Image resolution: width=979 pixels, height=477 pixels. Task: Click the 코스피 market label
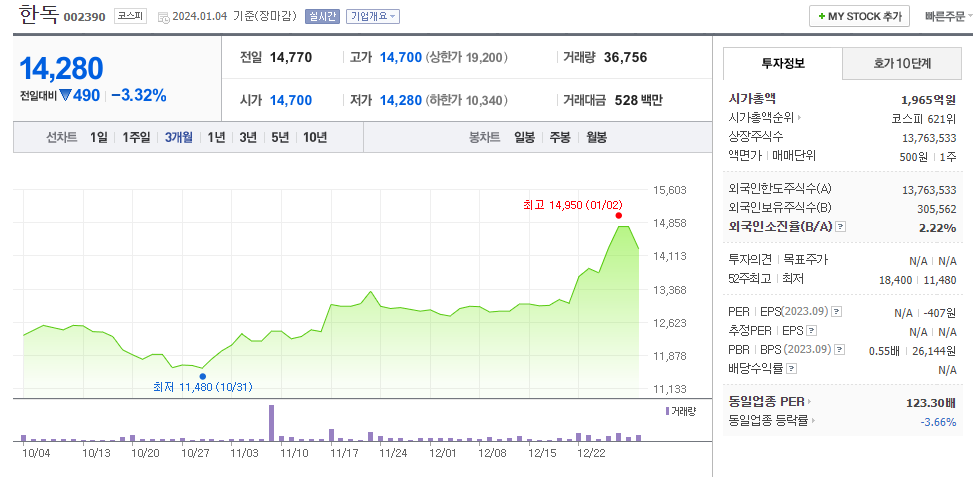(130, 16)
